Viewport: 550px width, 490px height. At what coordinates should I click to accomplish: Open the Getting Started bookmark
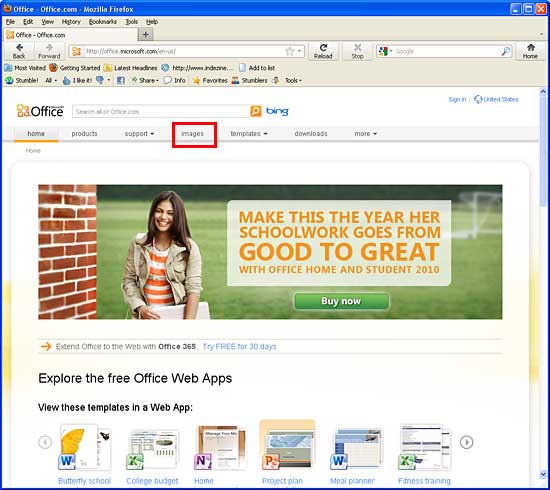[75, 68]
